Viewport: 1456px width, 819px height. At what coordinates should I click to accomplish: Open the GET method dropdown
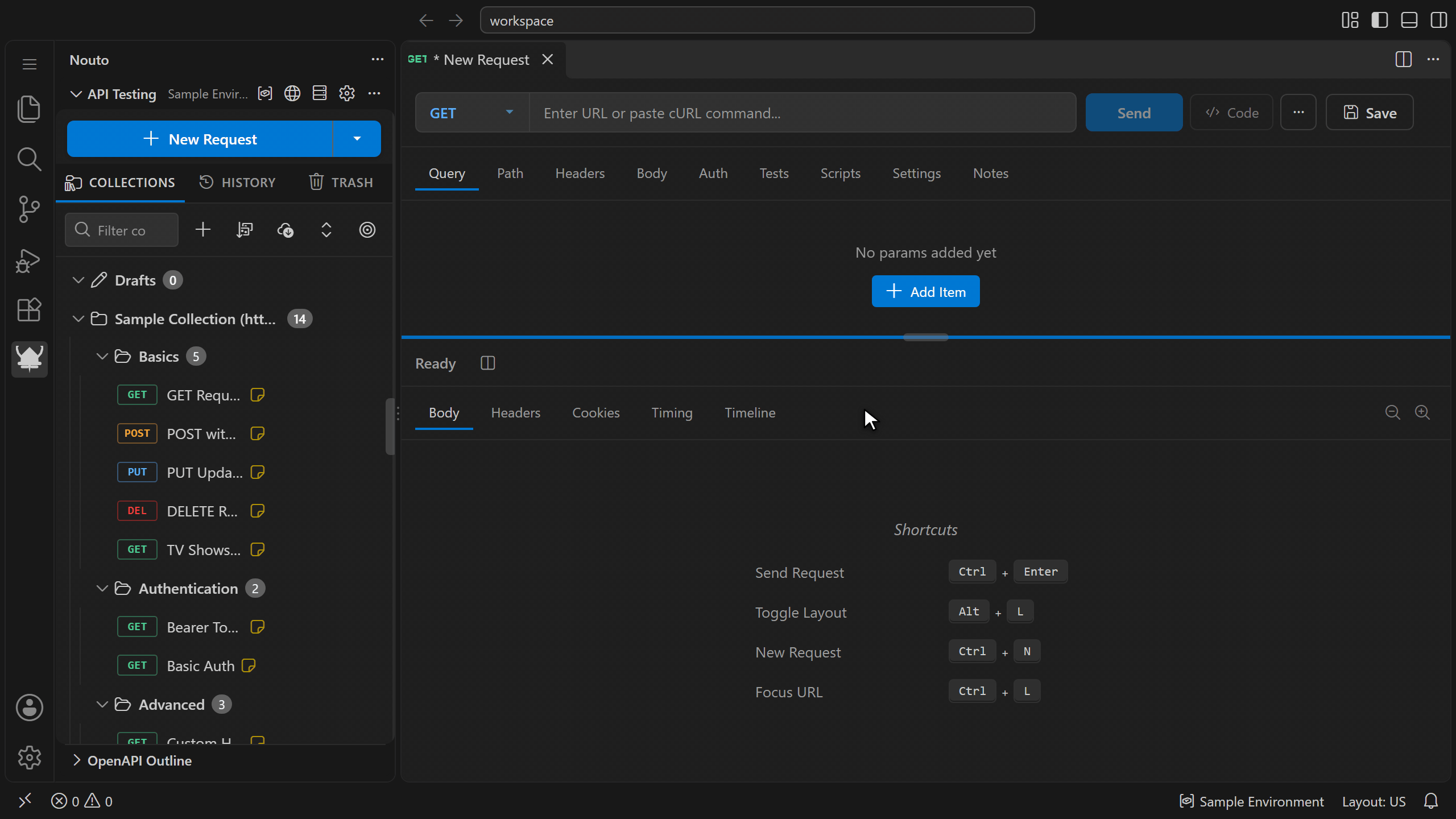(472, 113)
